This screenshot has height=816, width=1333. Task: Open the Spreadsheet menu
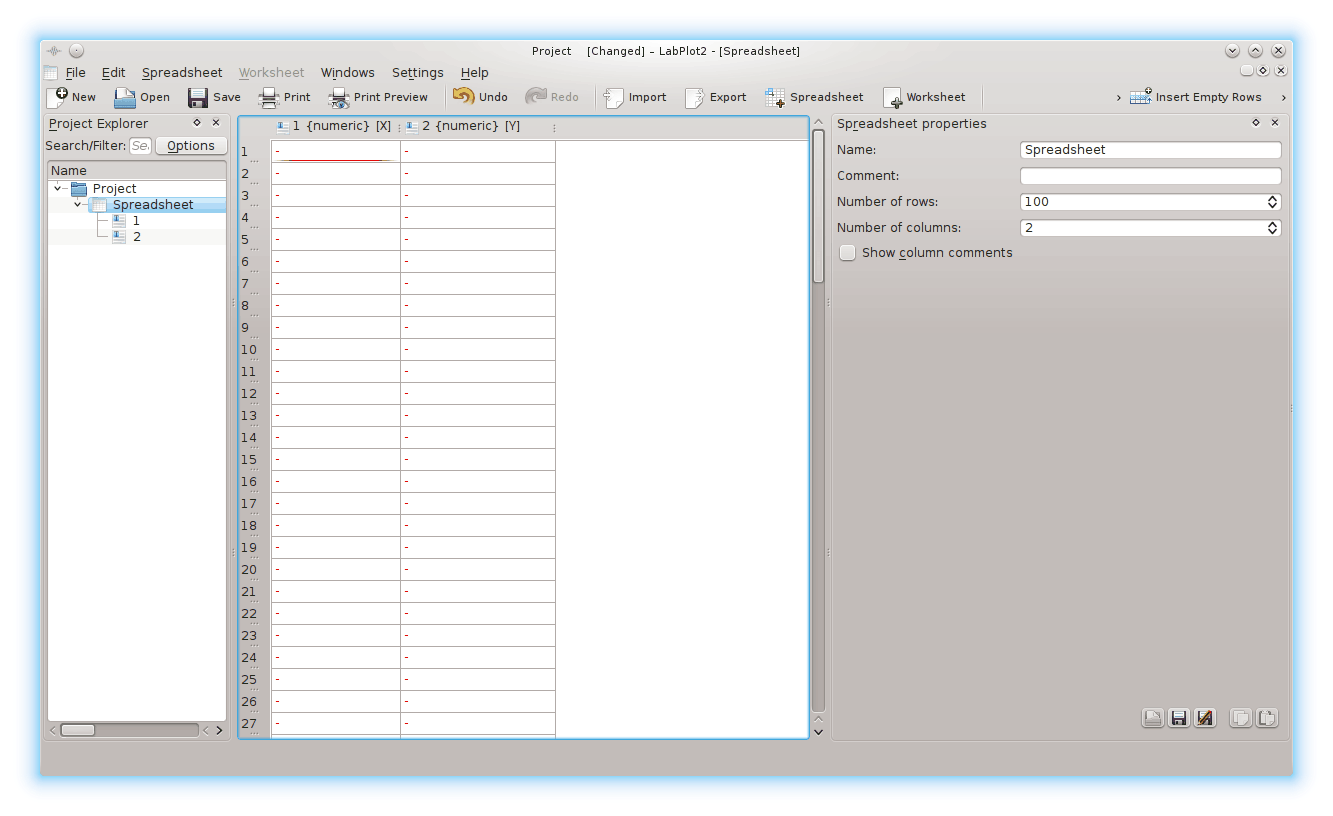tap(181, 73)
